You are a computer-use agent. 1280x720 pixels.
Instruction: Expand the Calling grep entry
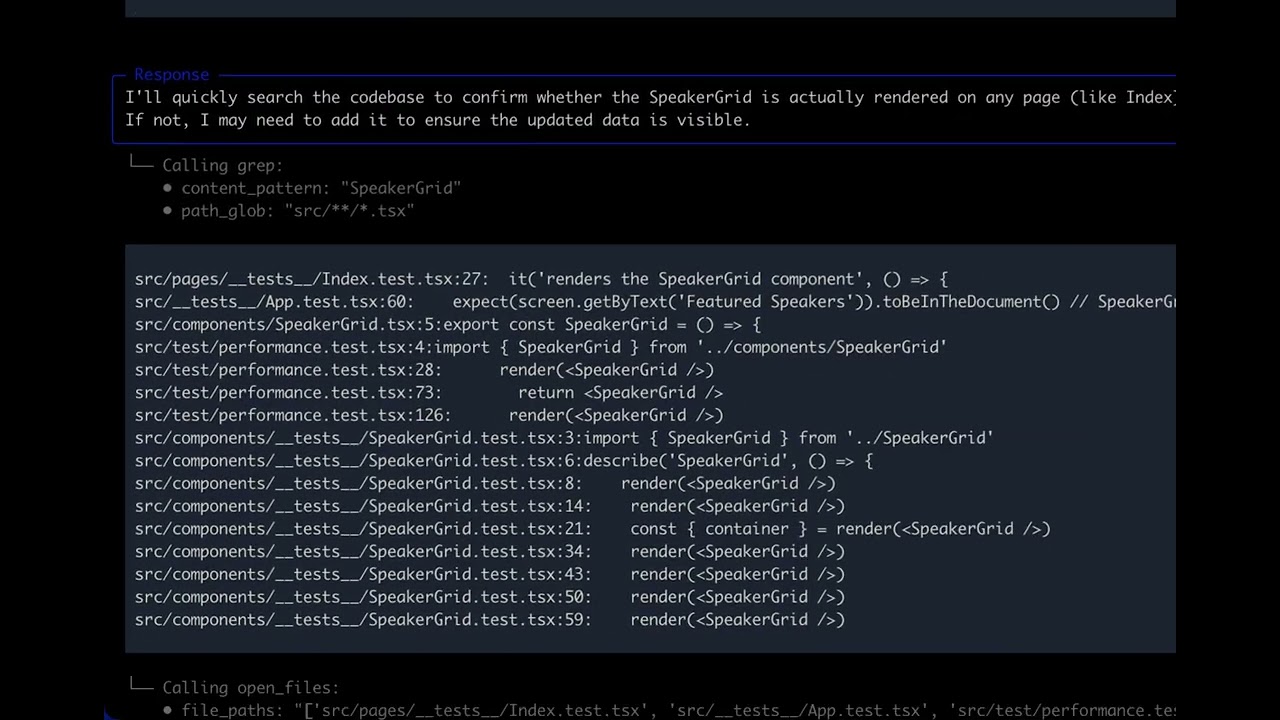coord(222,166)
